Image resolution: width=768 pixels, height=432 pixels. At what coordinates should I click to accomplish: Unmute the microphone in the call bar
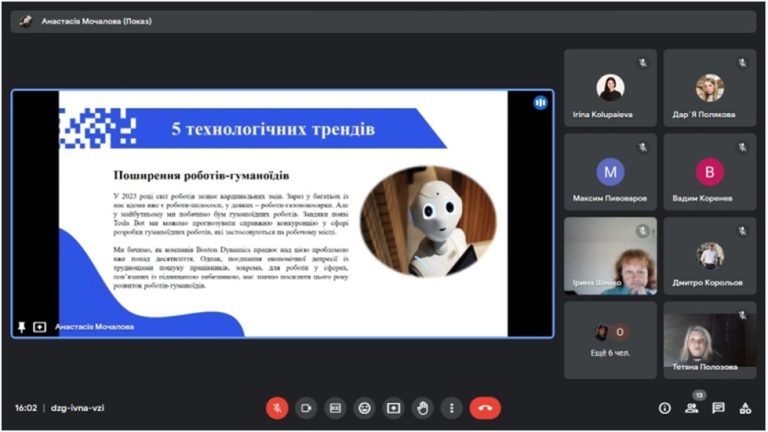point(277,408)
